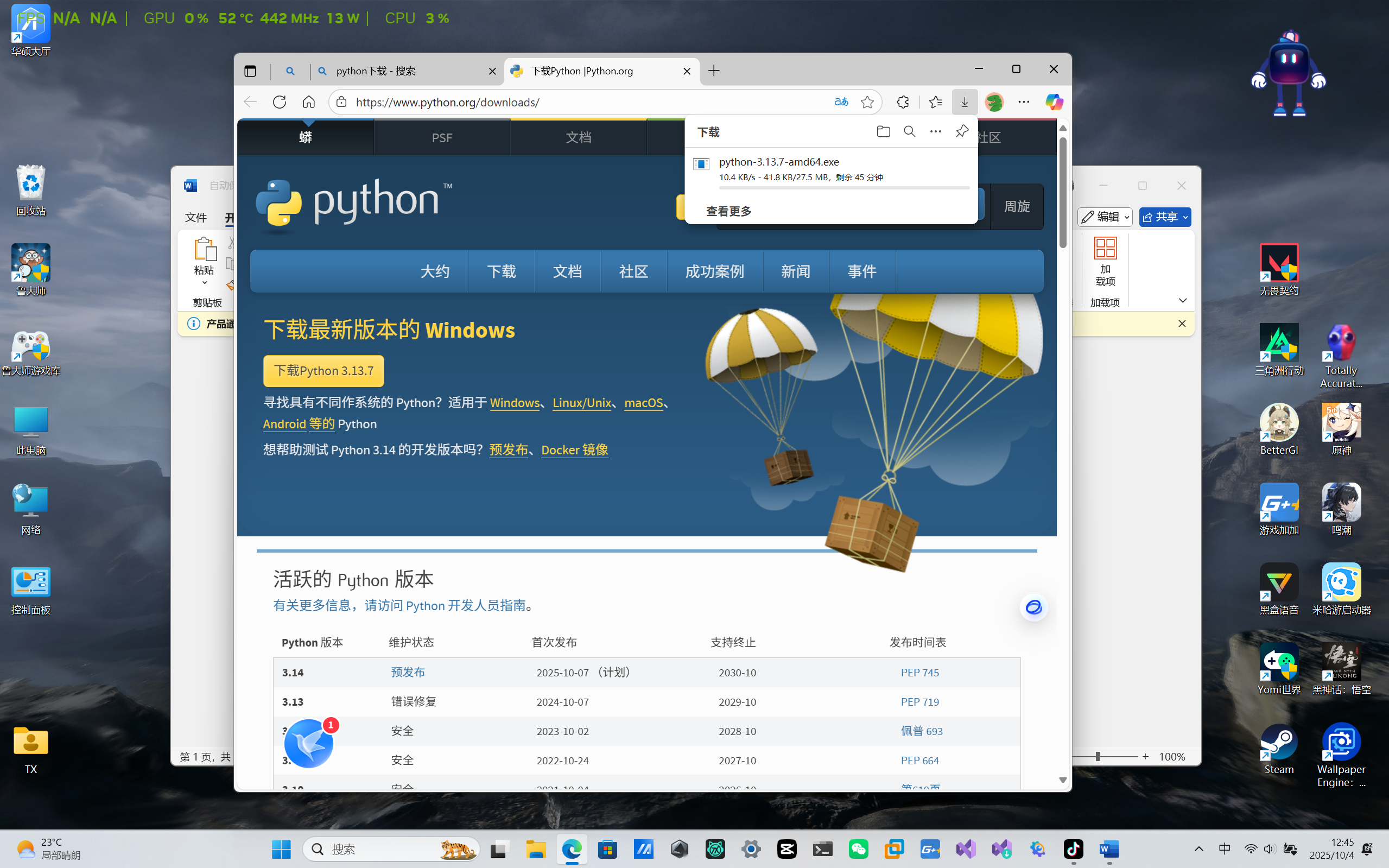Open the browser Extensions icon
Image resolution: width=1389 pixels, height=868 pixels.
902,102
